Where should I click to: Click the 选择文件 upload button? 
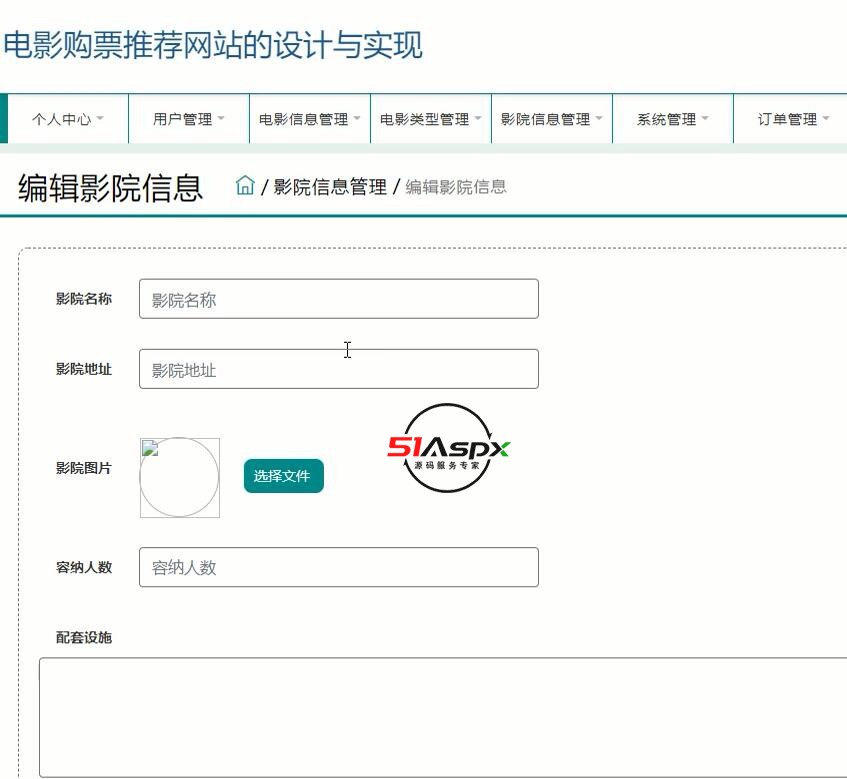pyautogui.click(x=284, y=476)
